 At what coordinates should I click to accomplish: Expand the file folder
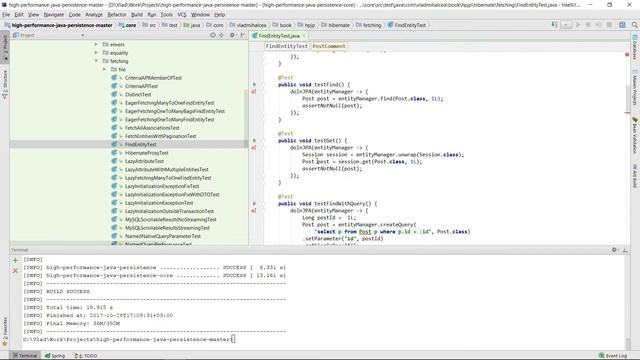tap(104, 69)
